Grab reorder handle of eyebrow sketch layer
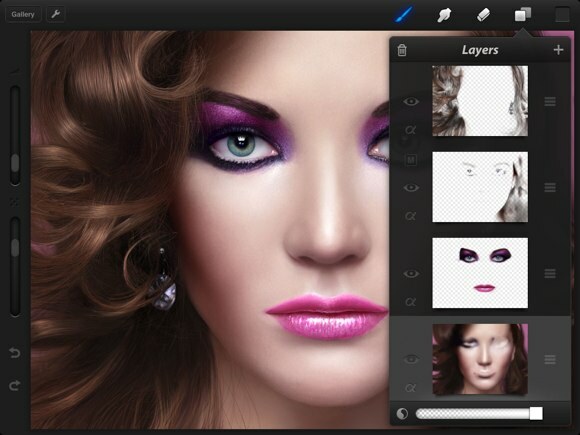The width and height of the screenshot is (580, 435). 550,188
